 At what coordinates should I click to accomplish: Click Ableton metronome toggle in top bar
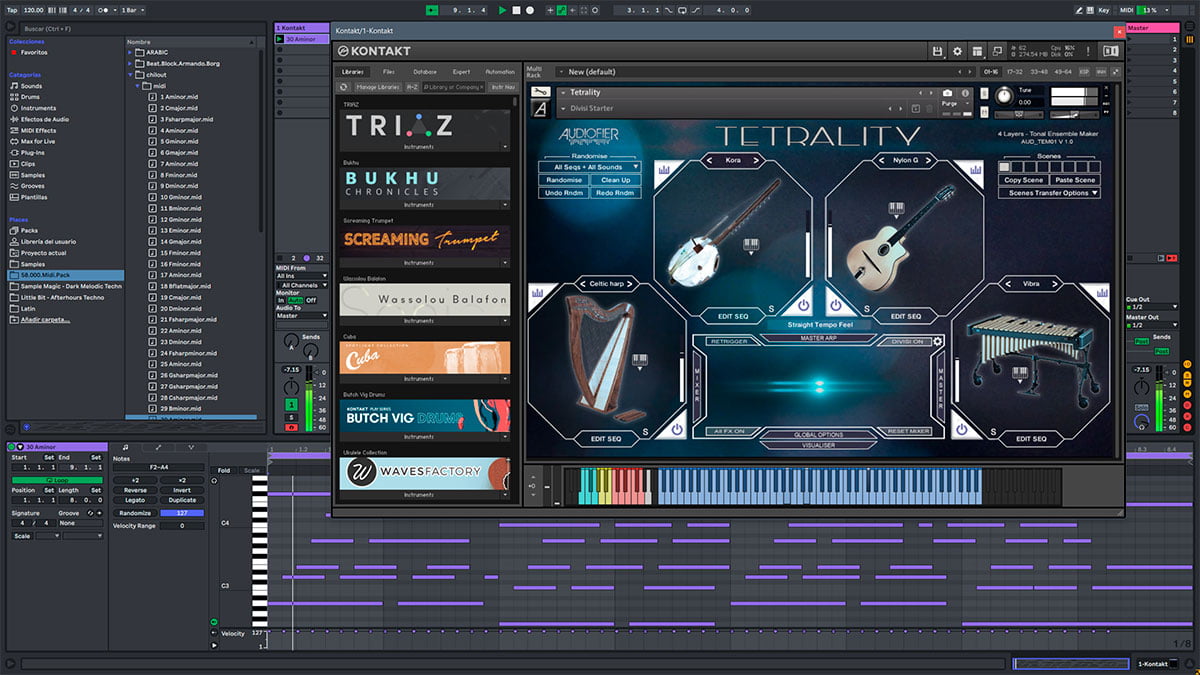coord(106,9)
